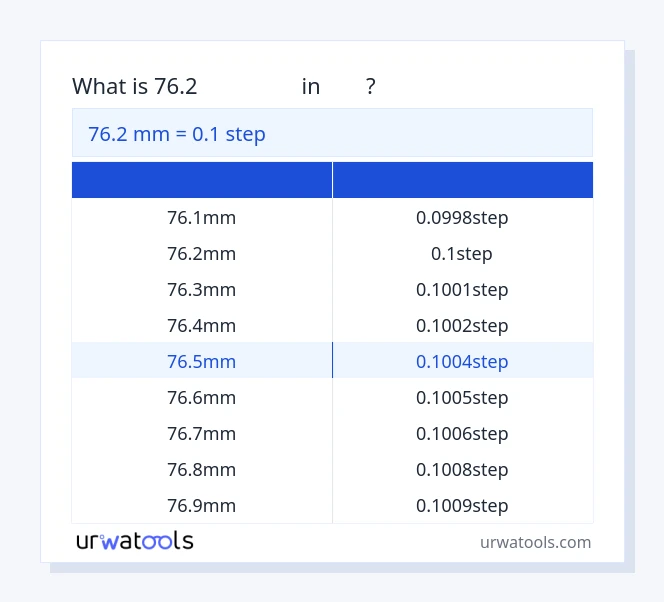Click the highlighted 0.1004step cell
Viewport: 664px width, 602px height.
click(462, 361)
